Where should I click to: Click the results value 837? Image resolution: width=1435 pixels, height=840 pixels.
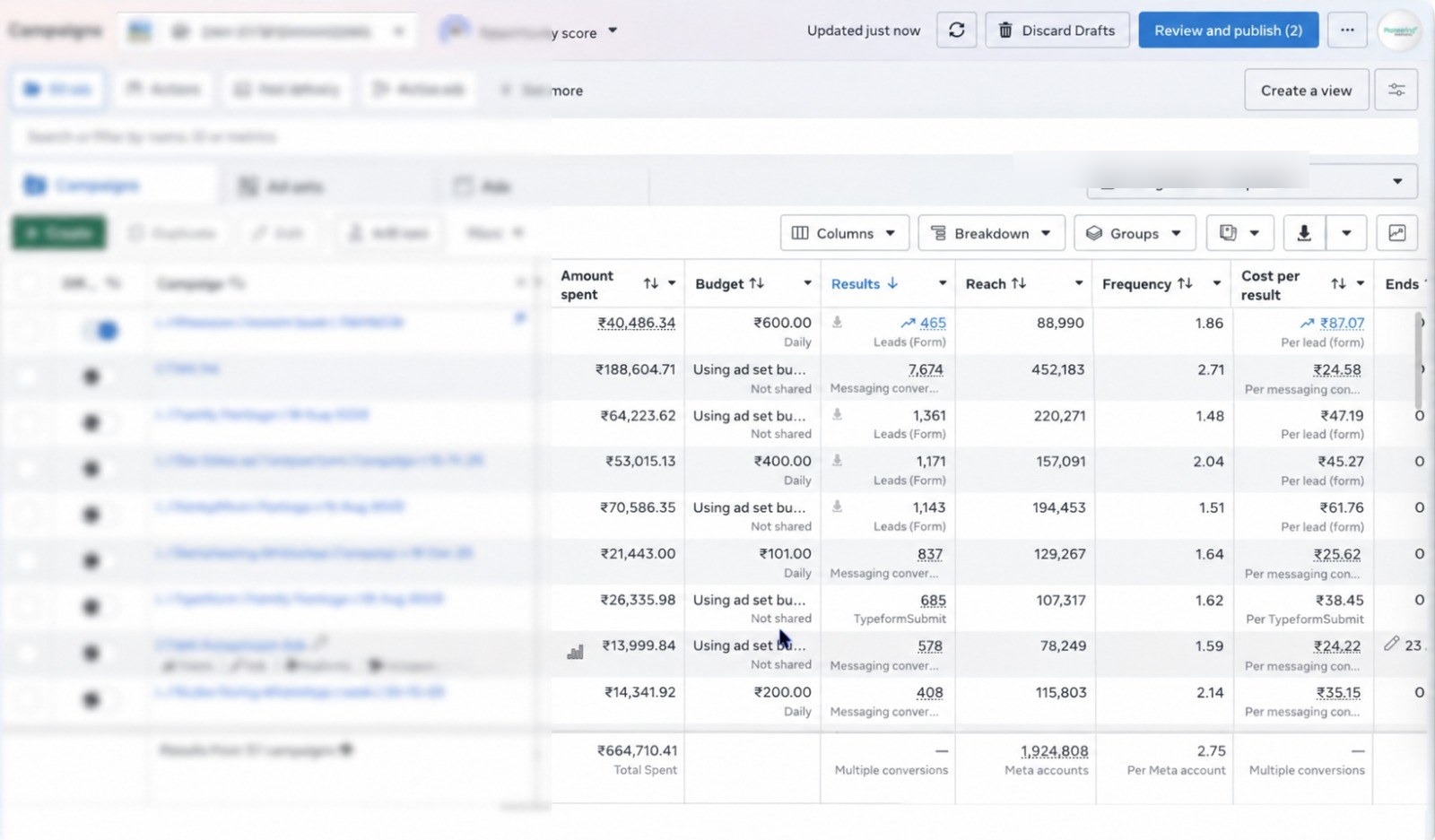[930, 554]
